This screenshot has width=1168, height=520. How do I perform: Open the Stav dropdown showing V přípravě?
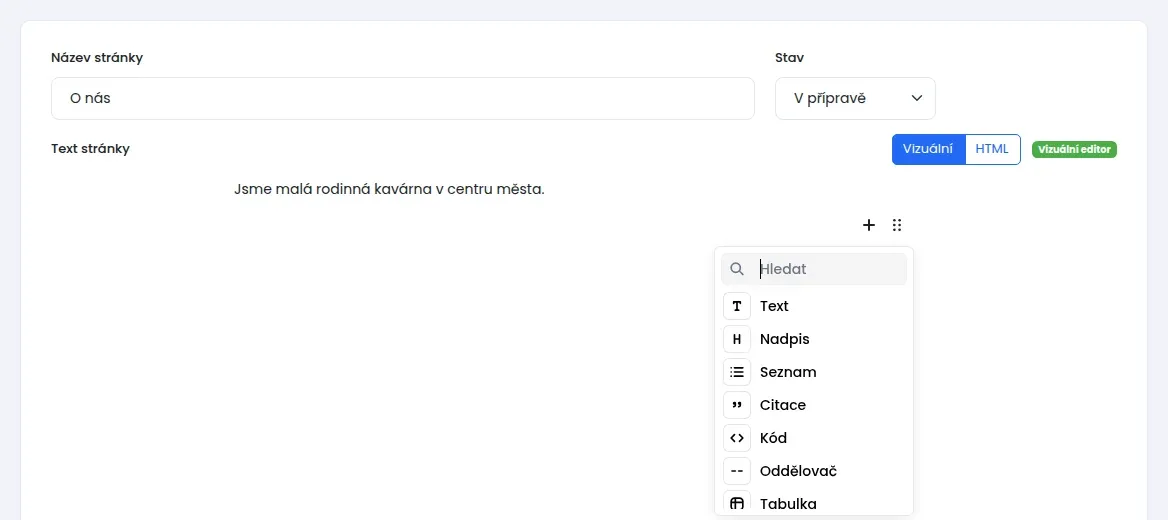coord(855,98)
